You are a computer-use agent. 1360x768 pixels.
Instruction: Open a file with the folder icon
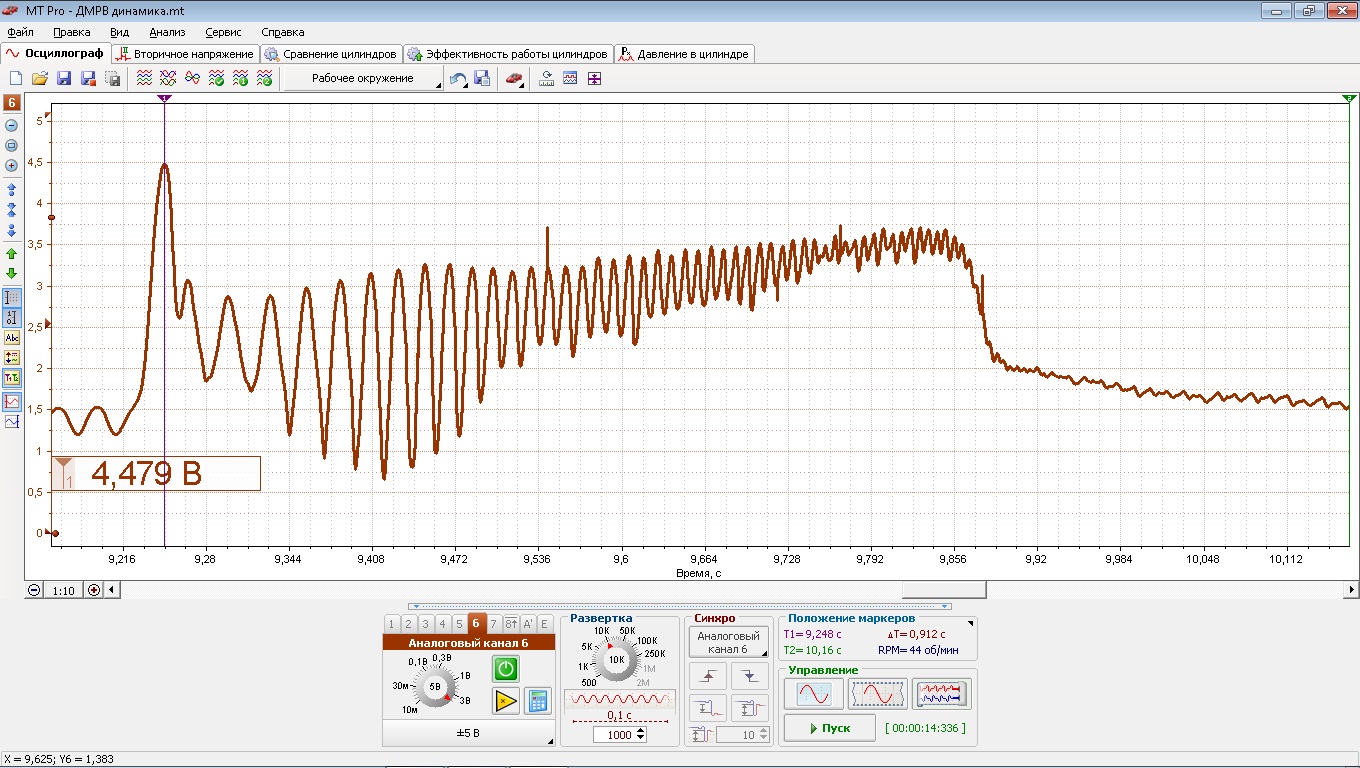click(x=40, y=78)
